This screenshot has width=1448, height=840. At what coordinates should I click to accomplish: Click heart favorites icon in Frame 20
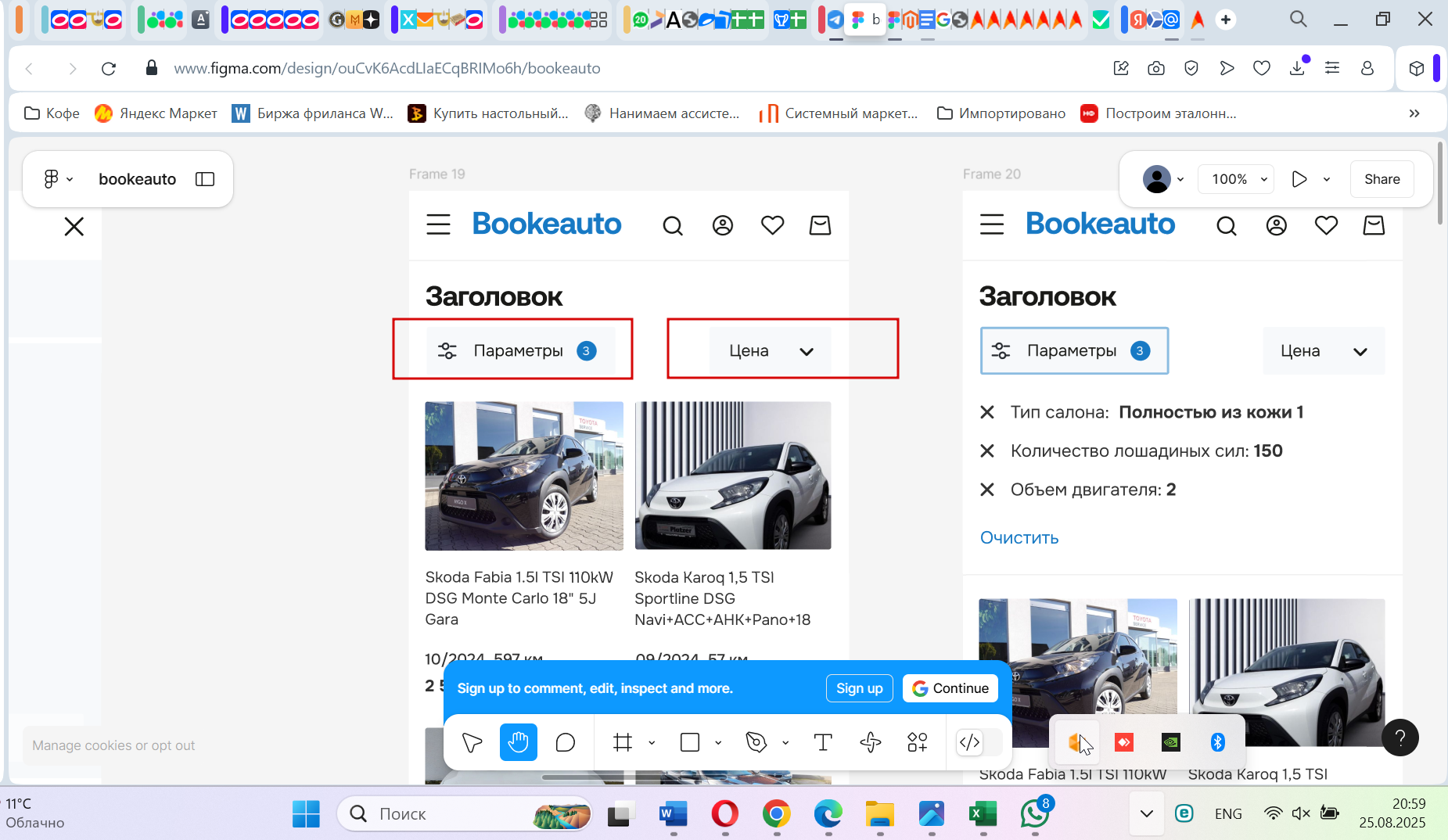1326,225
